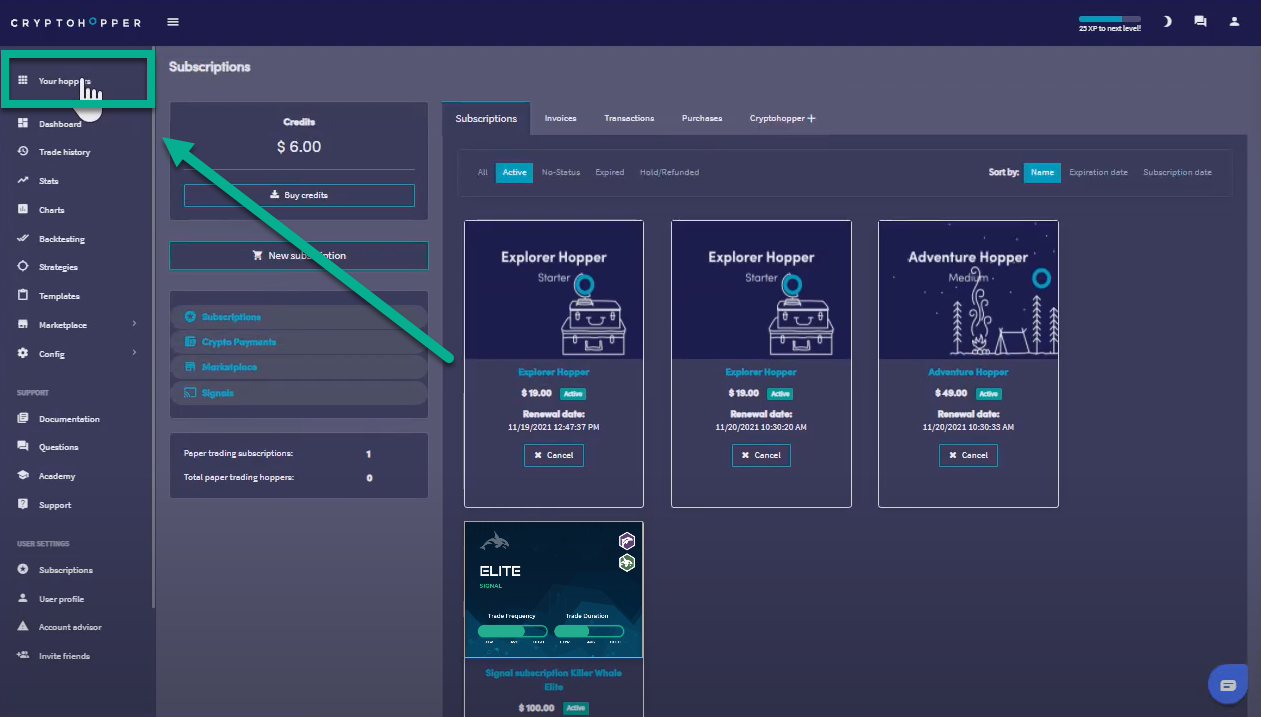The height and width of the screenshot is (717, 1261).
Task: Select the Active status filter
Action: click(514, 172)
